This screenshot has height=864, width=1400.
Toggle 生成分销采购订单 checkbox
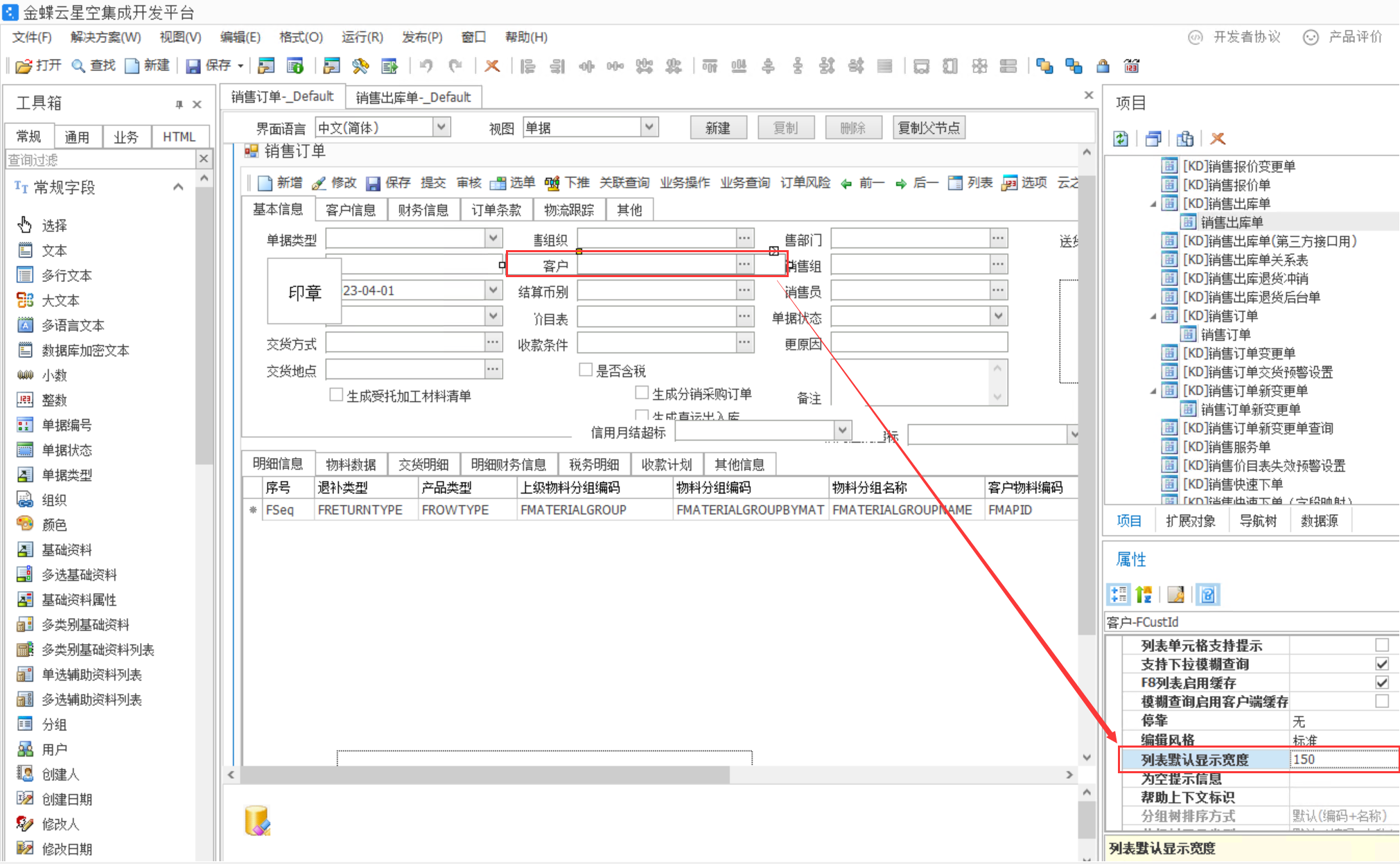pyautogui.click(x=642, y=393)
